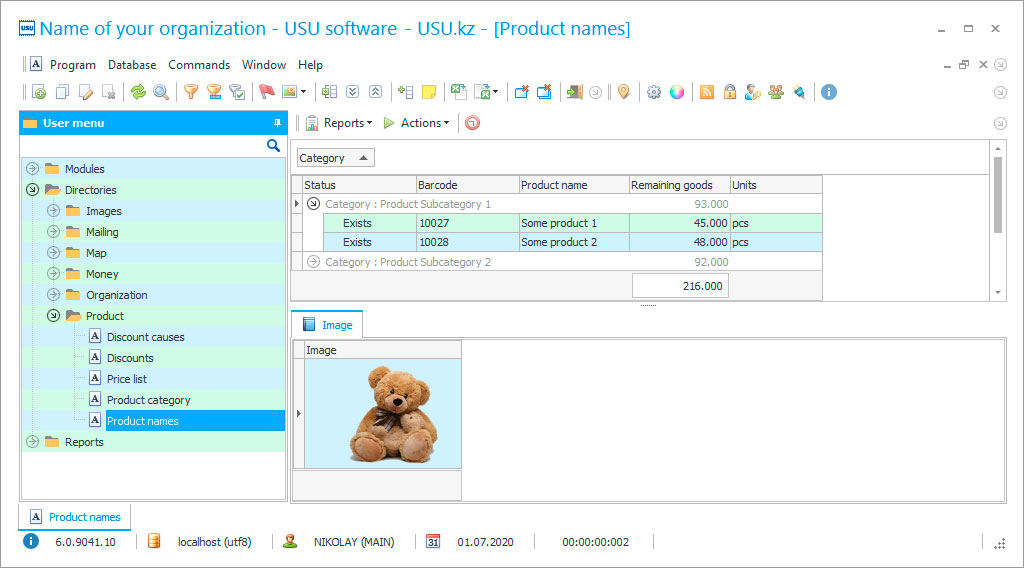Click the orange RSS feed icon

(707, 92)
